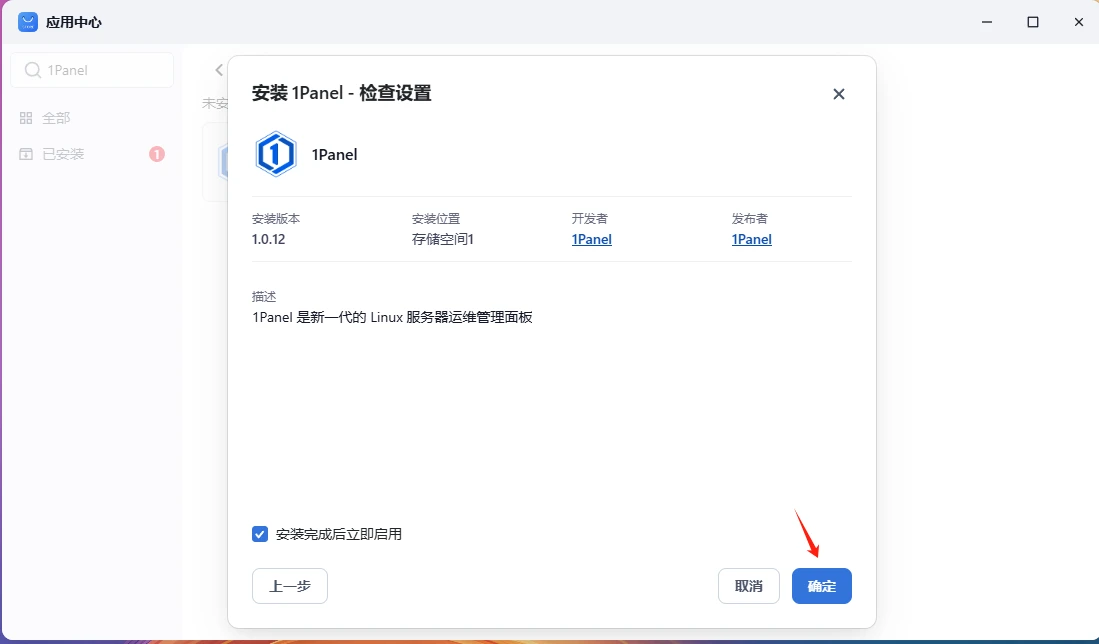Viewport: 1099px width, 644px height.
Task: Click the red notification badge on 已安装
Action: coord(157,154)
